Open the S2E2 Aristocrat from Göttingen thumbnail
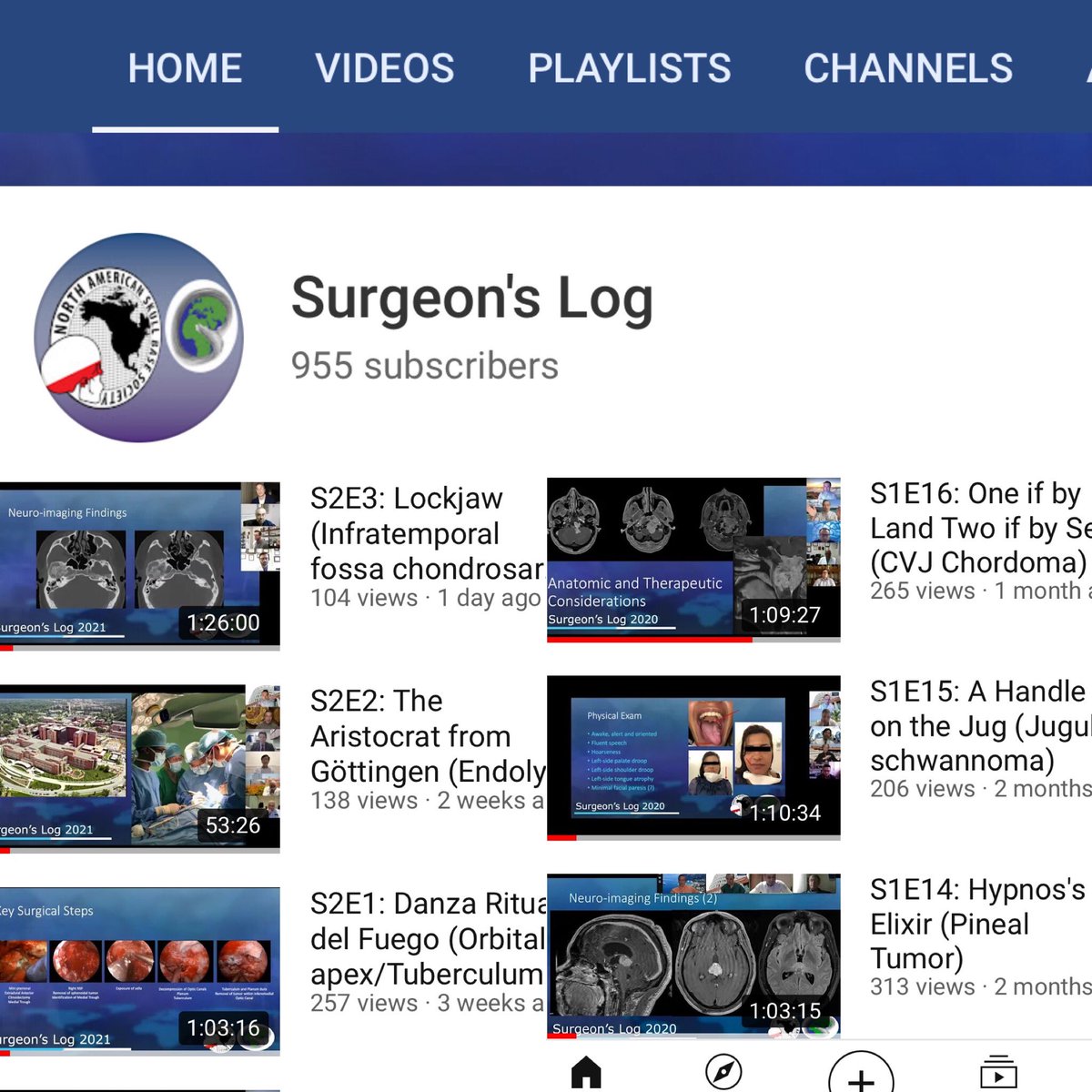Screen dimensions: 1092x1092 140,769
